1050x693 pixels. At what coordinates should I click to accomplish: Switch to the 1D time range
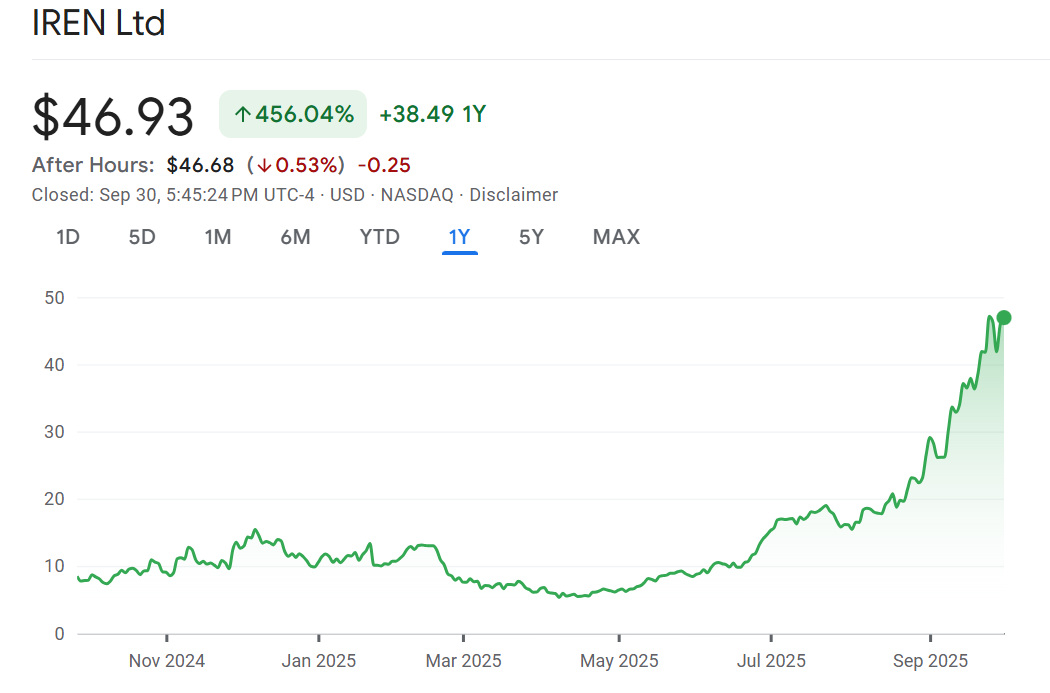coord(68,237)
